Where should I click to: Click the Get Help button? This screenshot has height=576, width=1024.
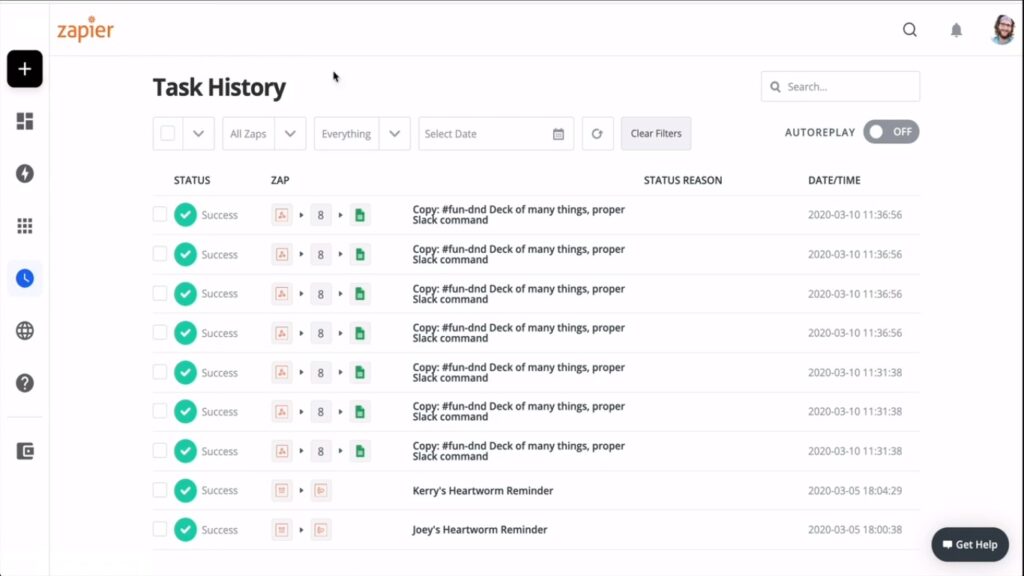969,544
